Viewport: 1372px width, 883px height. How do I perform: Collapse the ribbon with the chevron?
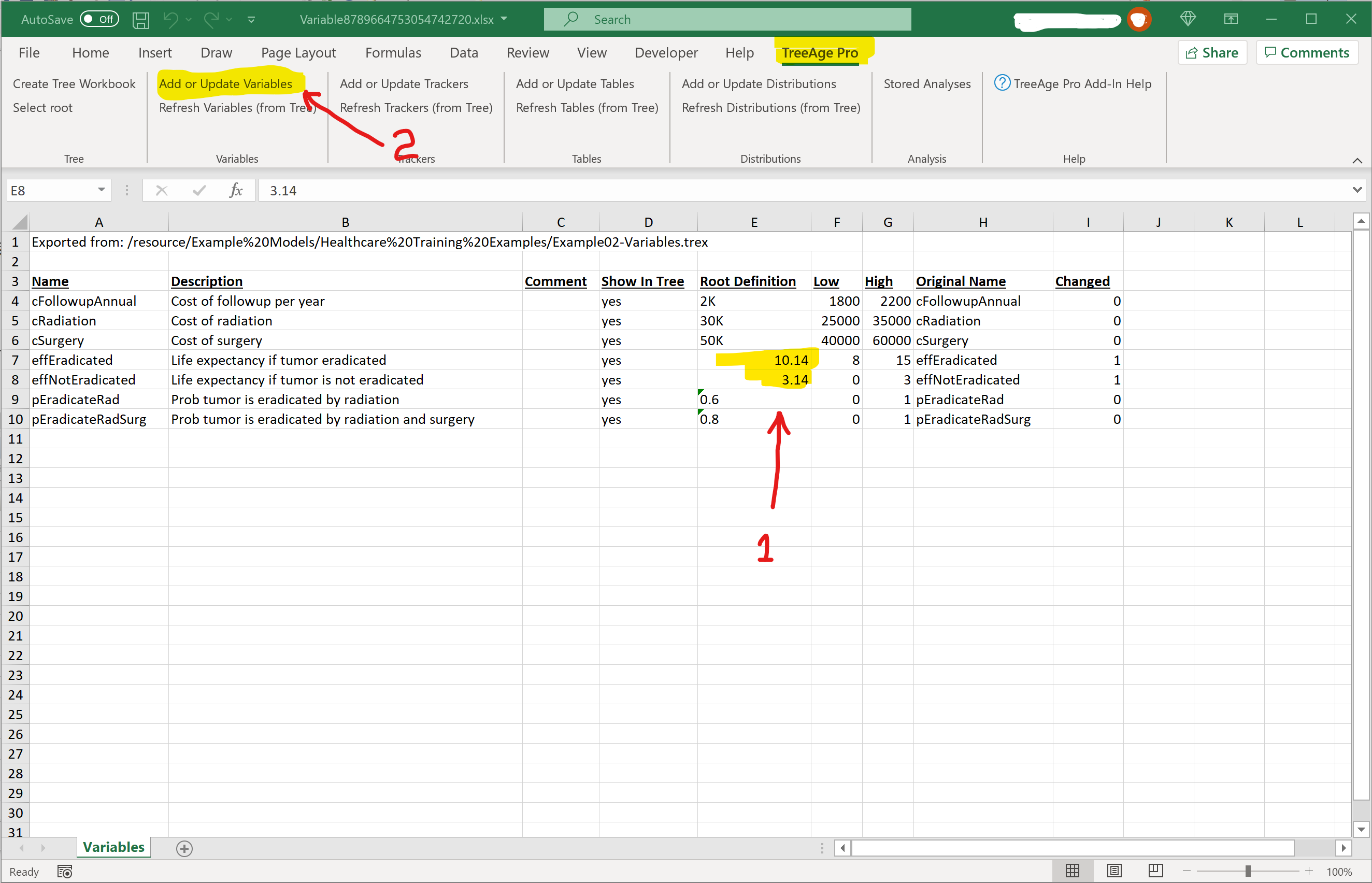1356,161
